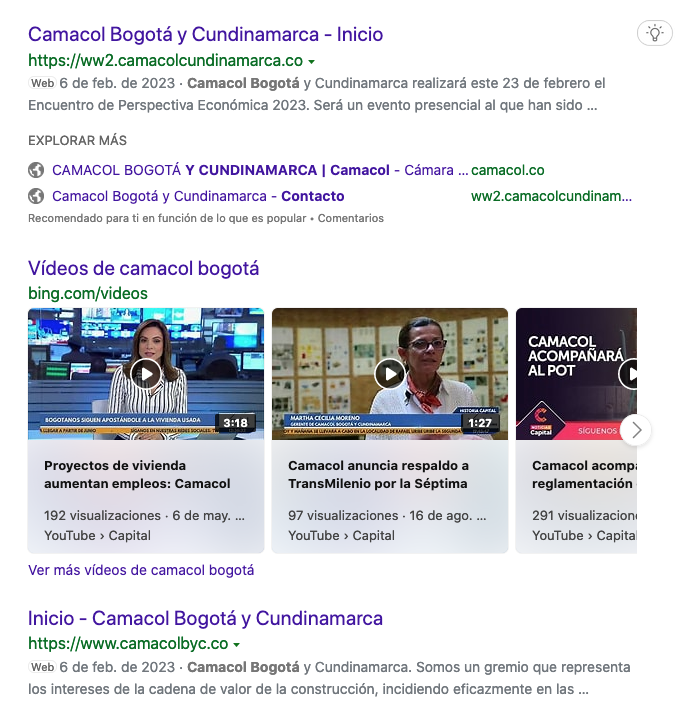Click the Comentarios feedback link
Image resolution: width=684 pixels, height=720 pixels.
[350, 218]
